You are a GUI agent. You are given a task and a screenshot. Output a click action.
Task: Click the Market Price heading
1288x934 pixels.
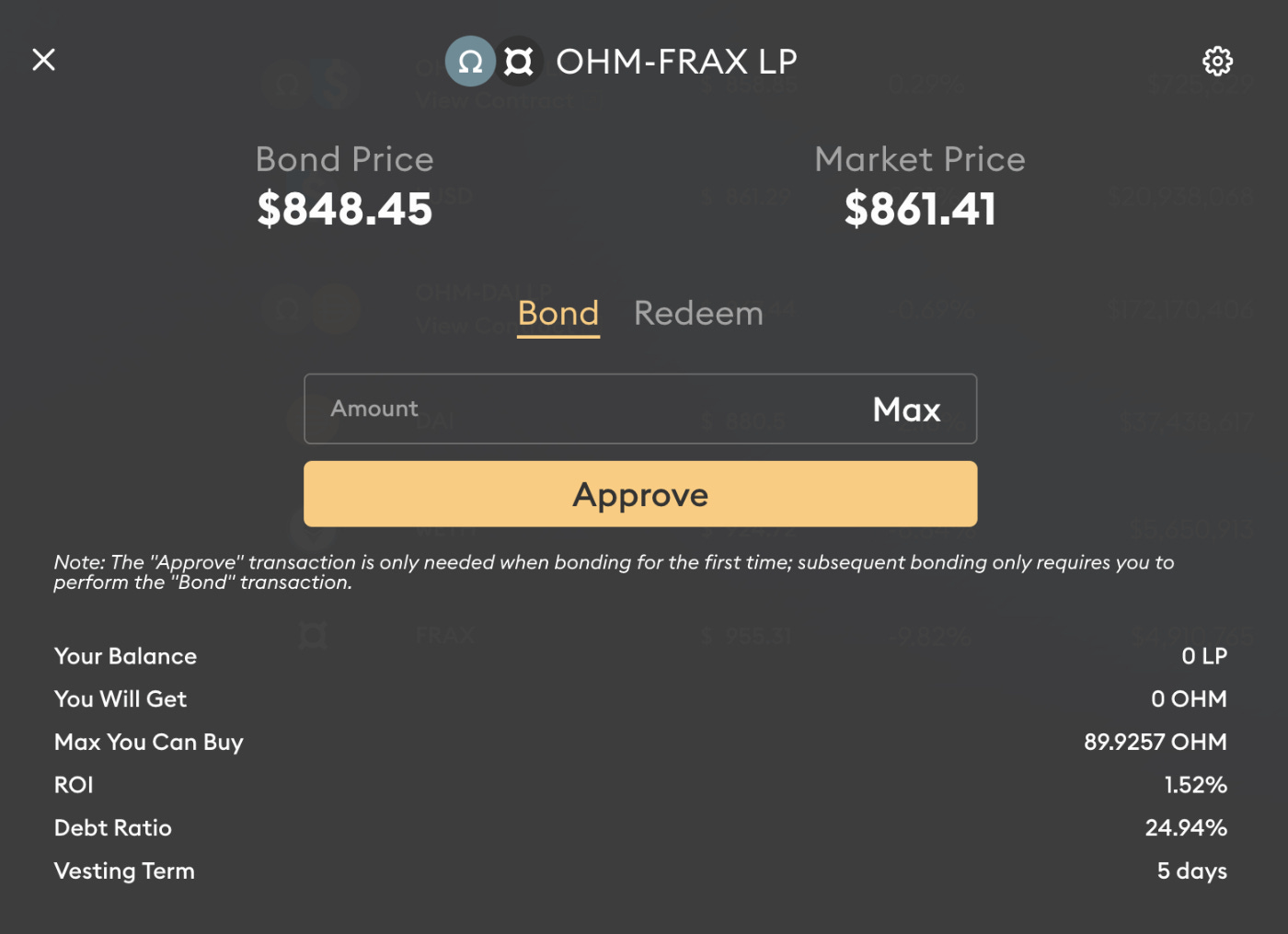(x=920, y=159)
